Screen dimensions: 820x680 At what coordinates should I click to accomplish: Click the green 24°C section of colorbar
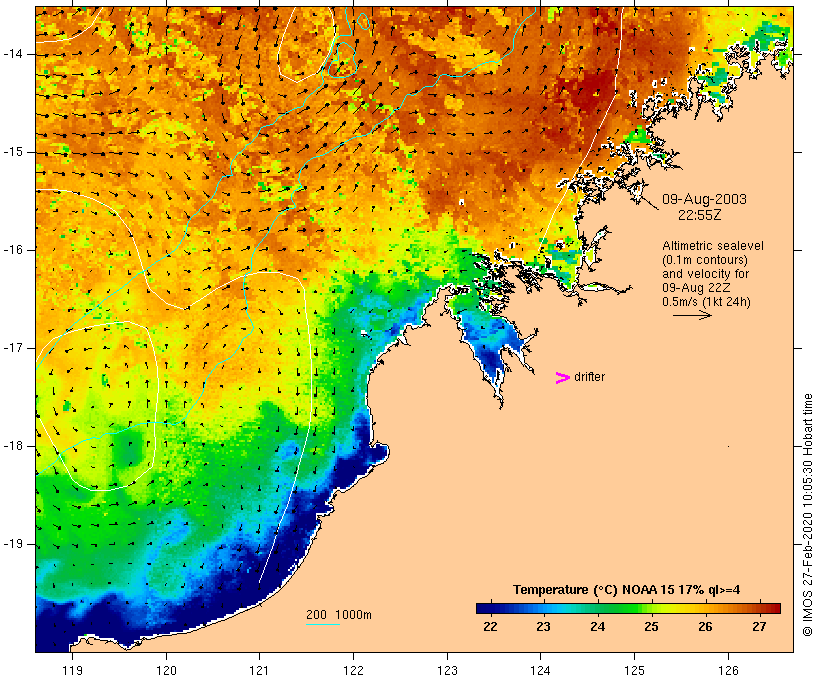pyautogui.click(x=598, y=608)
